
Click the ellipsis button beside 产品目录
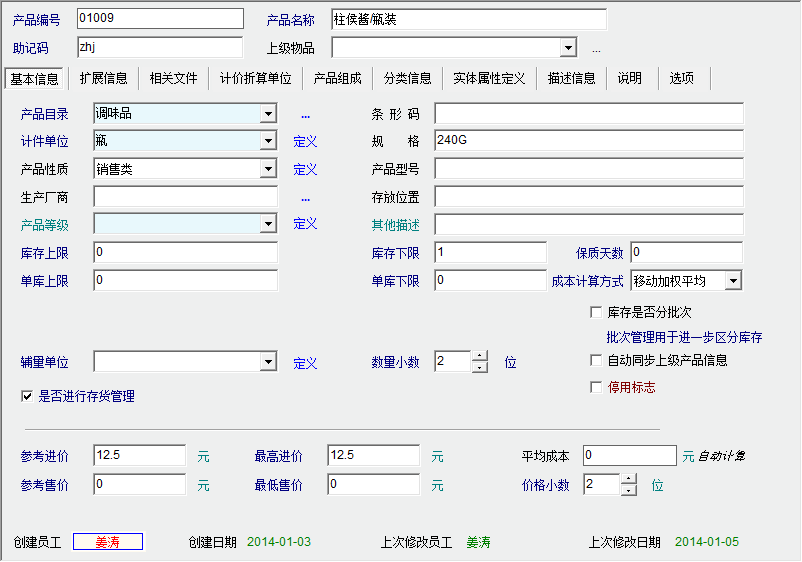pyautogui.click(x=305, y=114)
